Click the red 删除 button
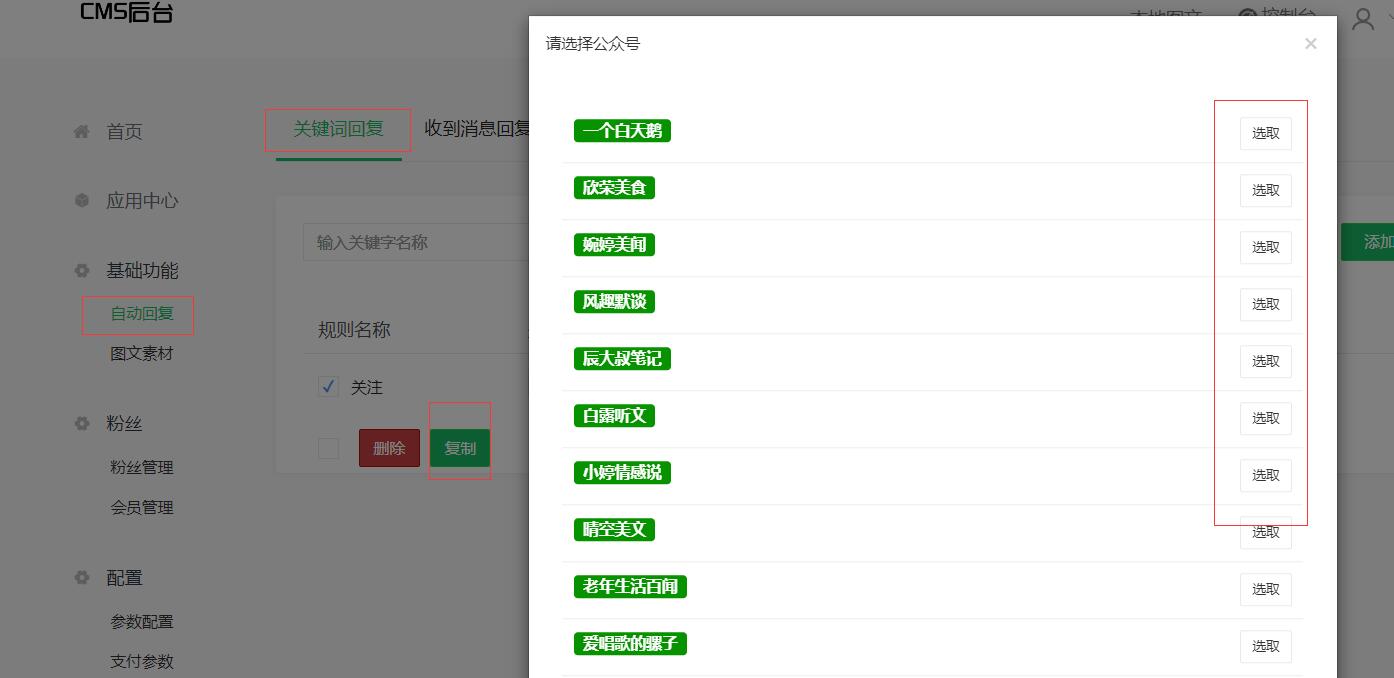Viewport: 1394px width, 678px height. point(389,448)
